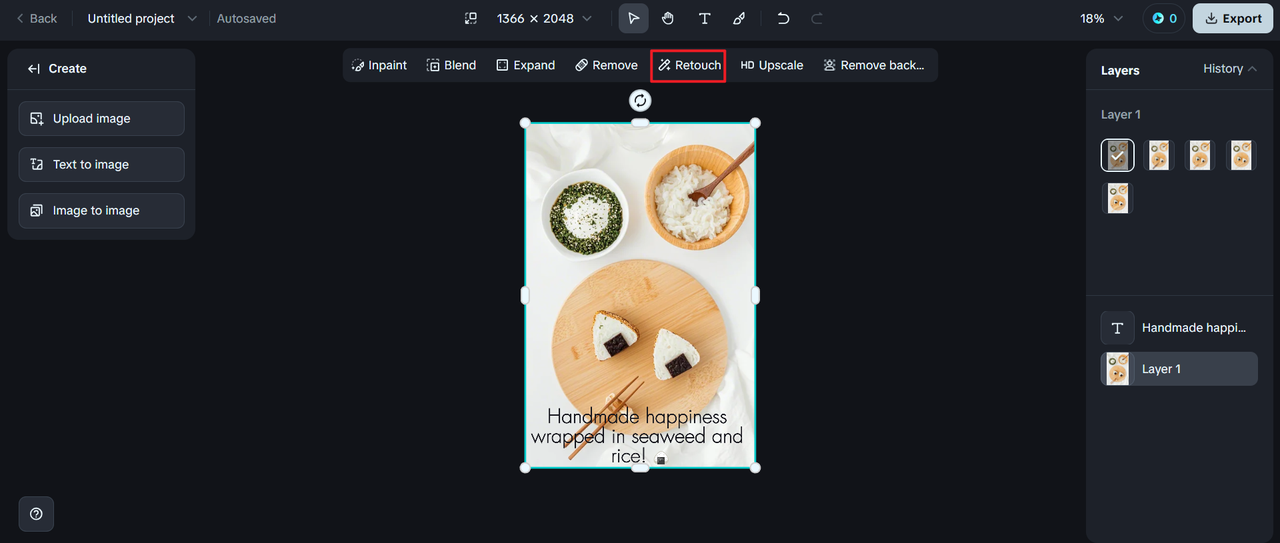
Task: Open the help question mark button
Action: coord(36,514)
